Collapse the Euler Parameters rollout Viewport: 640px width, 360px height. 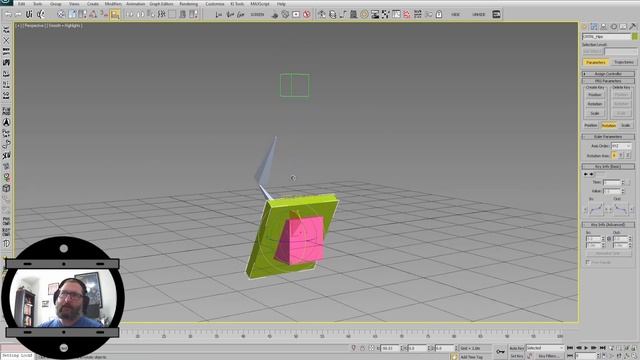[x=608, y=137]
